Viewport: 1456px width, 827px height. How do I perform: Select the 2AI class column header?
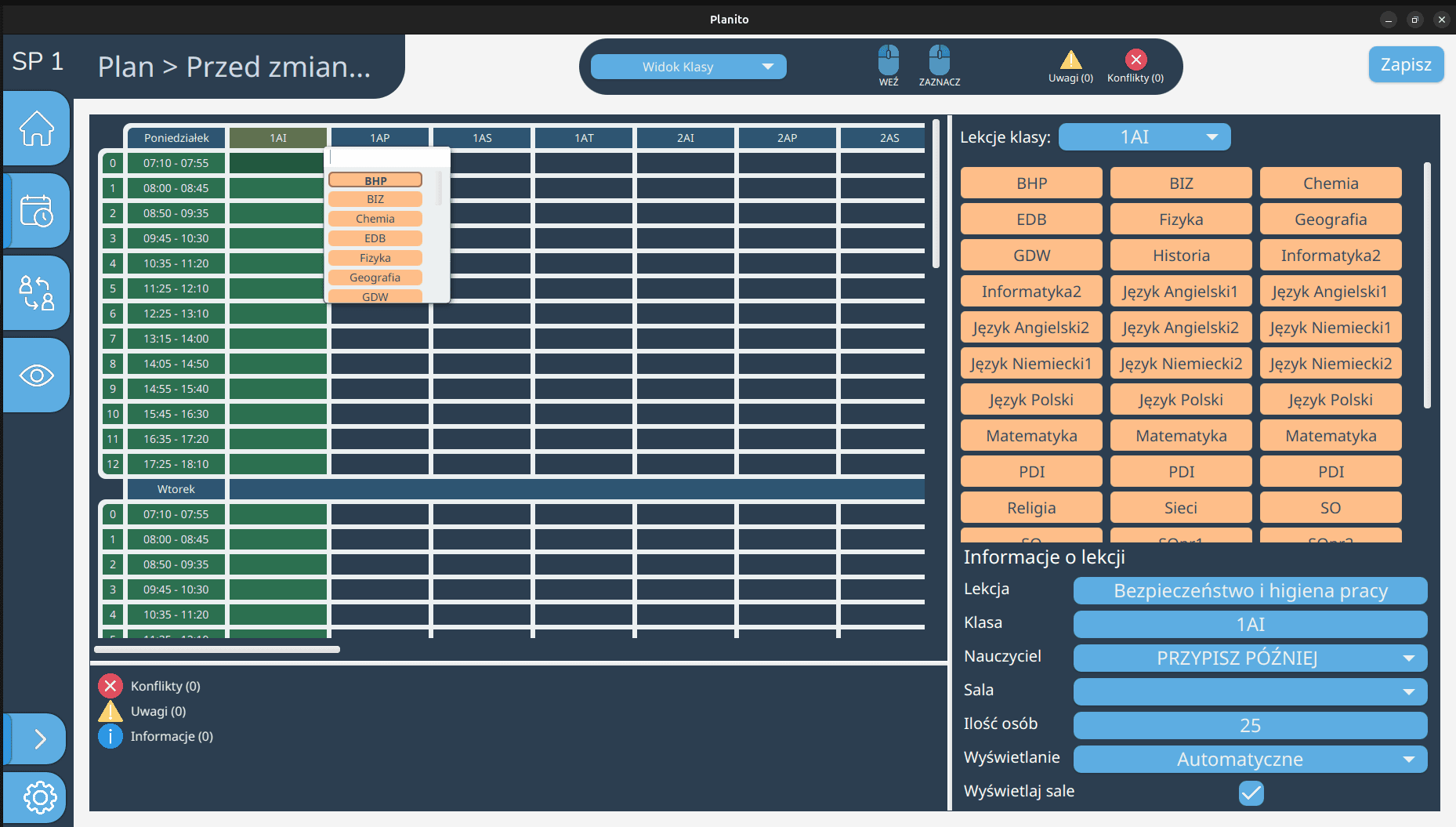[686, 137]
